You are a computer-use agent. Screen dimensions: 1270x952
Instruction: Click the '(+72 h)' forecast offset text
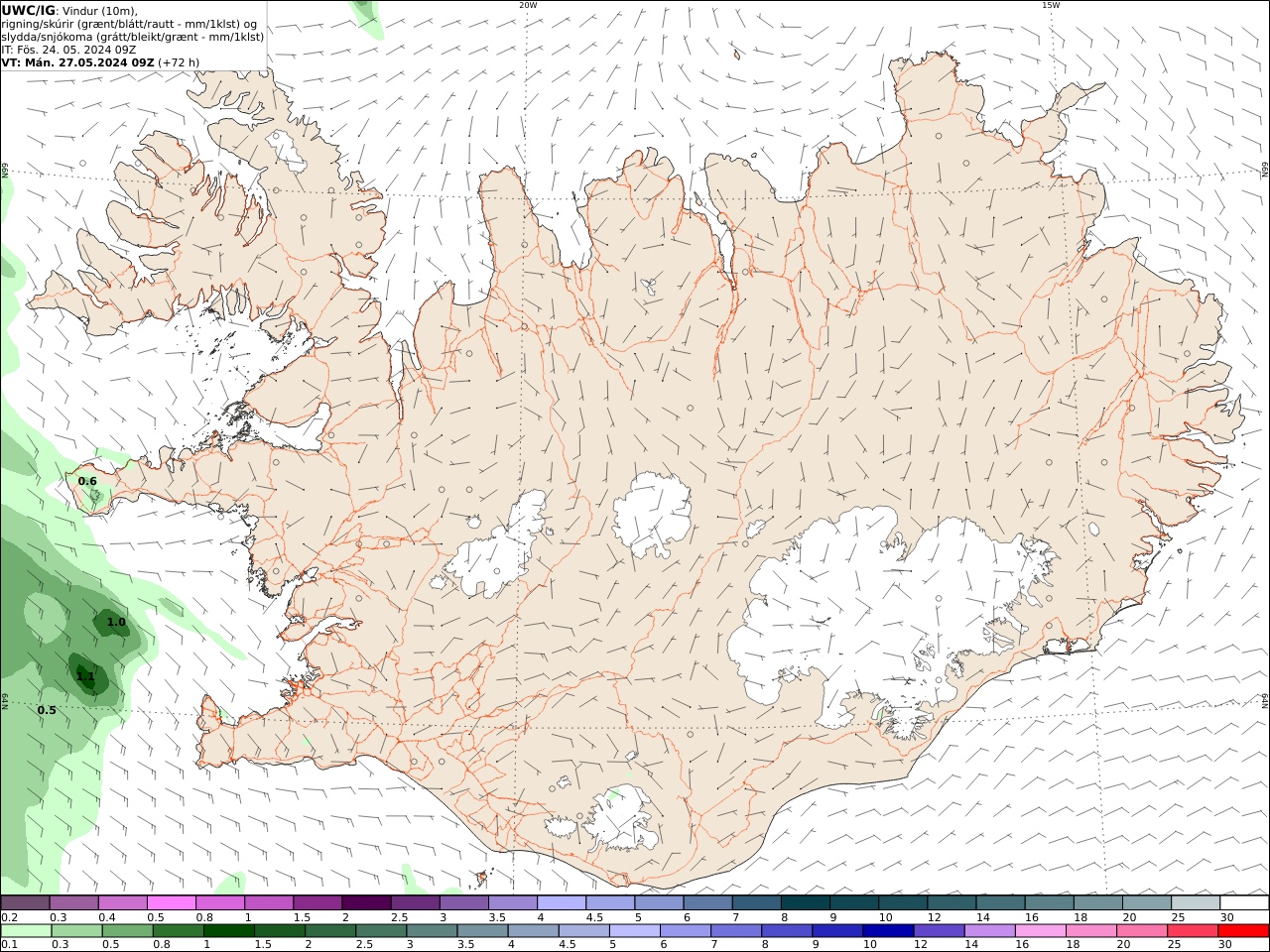point(179,62)
